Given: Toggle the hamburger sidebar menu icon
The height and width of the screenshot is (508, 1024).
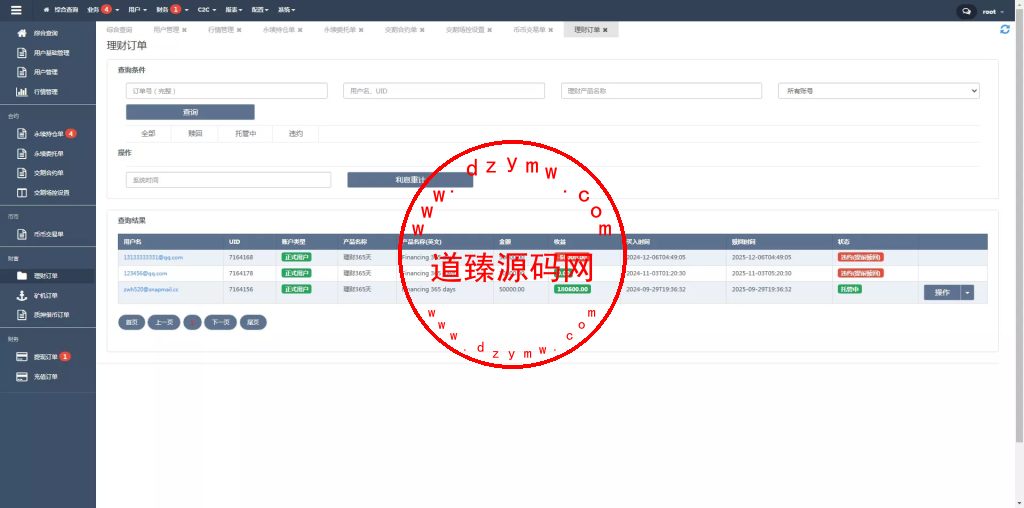Looking at the screenshot, I should (x=16, y=10).
